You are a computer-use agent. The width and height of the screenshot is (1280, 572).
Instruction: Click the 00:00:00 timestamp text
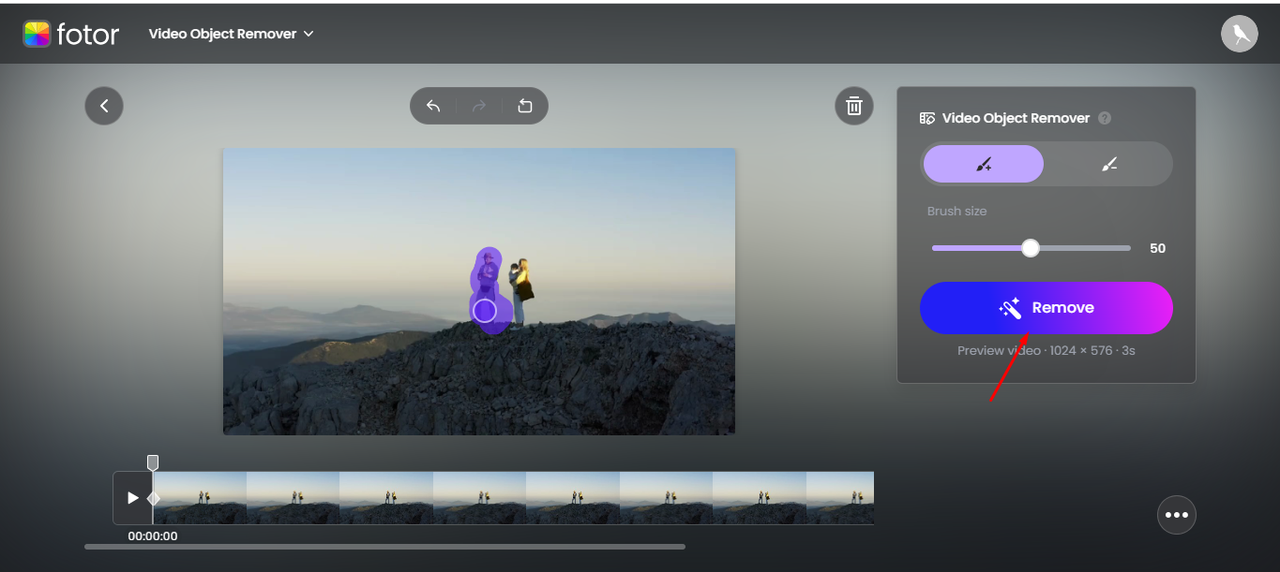pos(153,536)
